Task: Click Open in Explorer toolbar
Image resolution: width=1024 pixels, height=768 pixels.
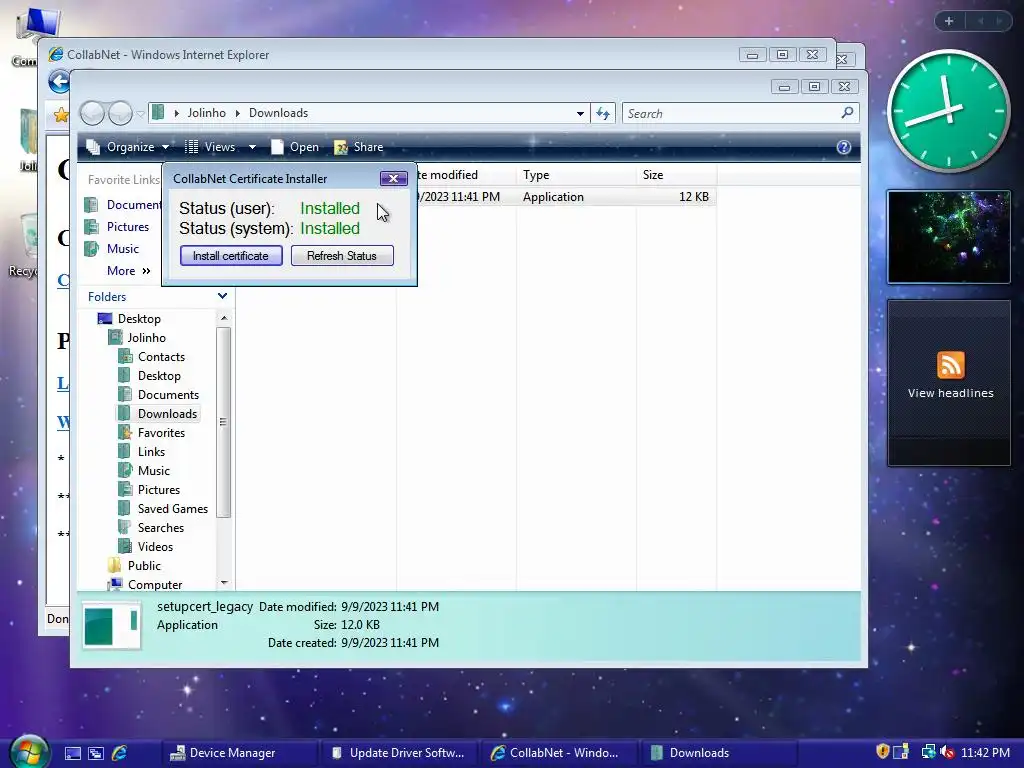Action: click(x=296, y=147)
